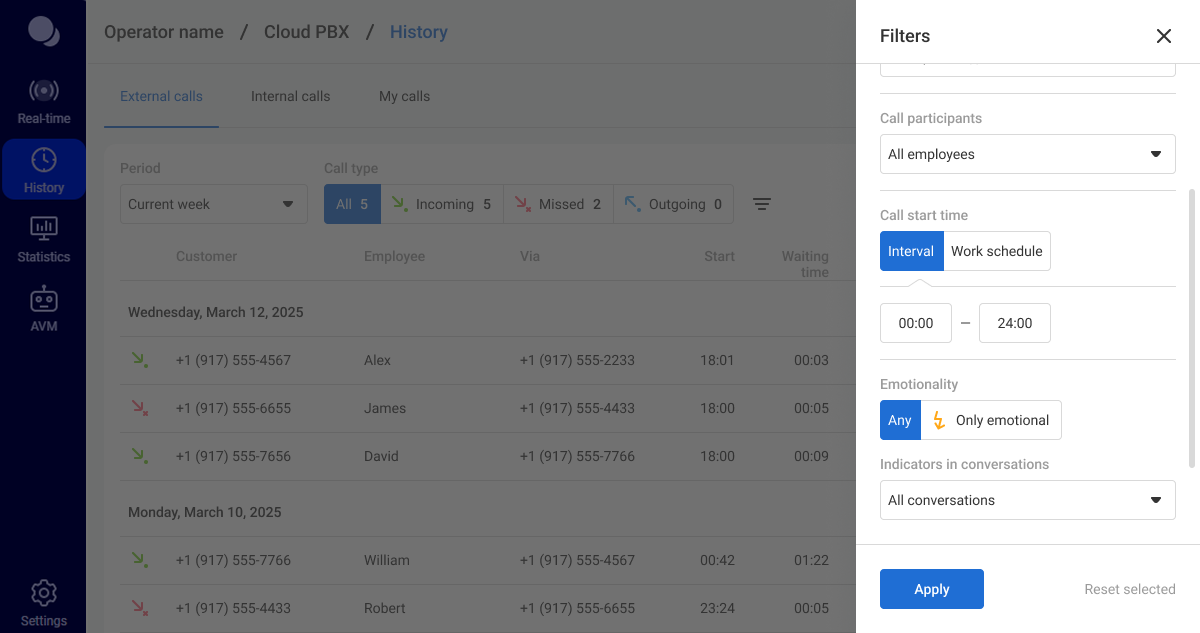Open the Indicators in conversations dropdown
1200x633 pixels.
(x=1028, y=500)
